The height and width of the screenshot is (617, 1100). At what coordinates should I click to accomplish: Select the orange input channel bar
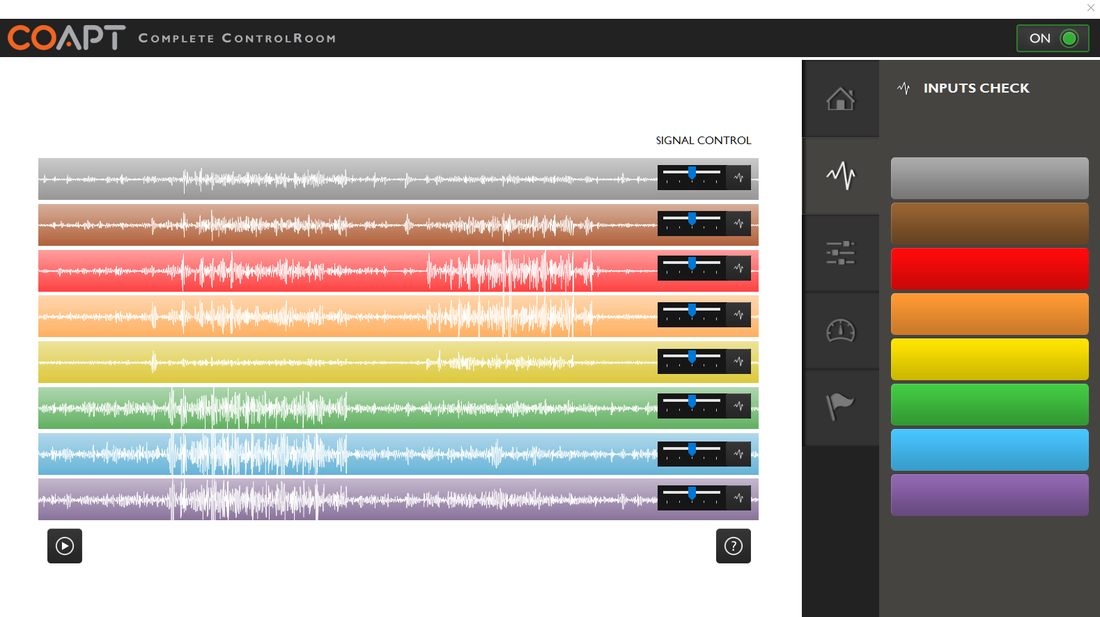pos(989,314)
